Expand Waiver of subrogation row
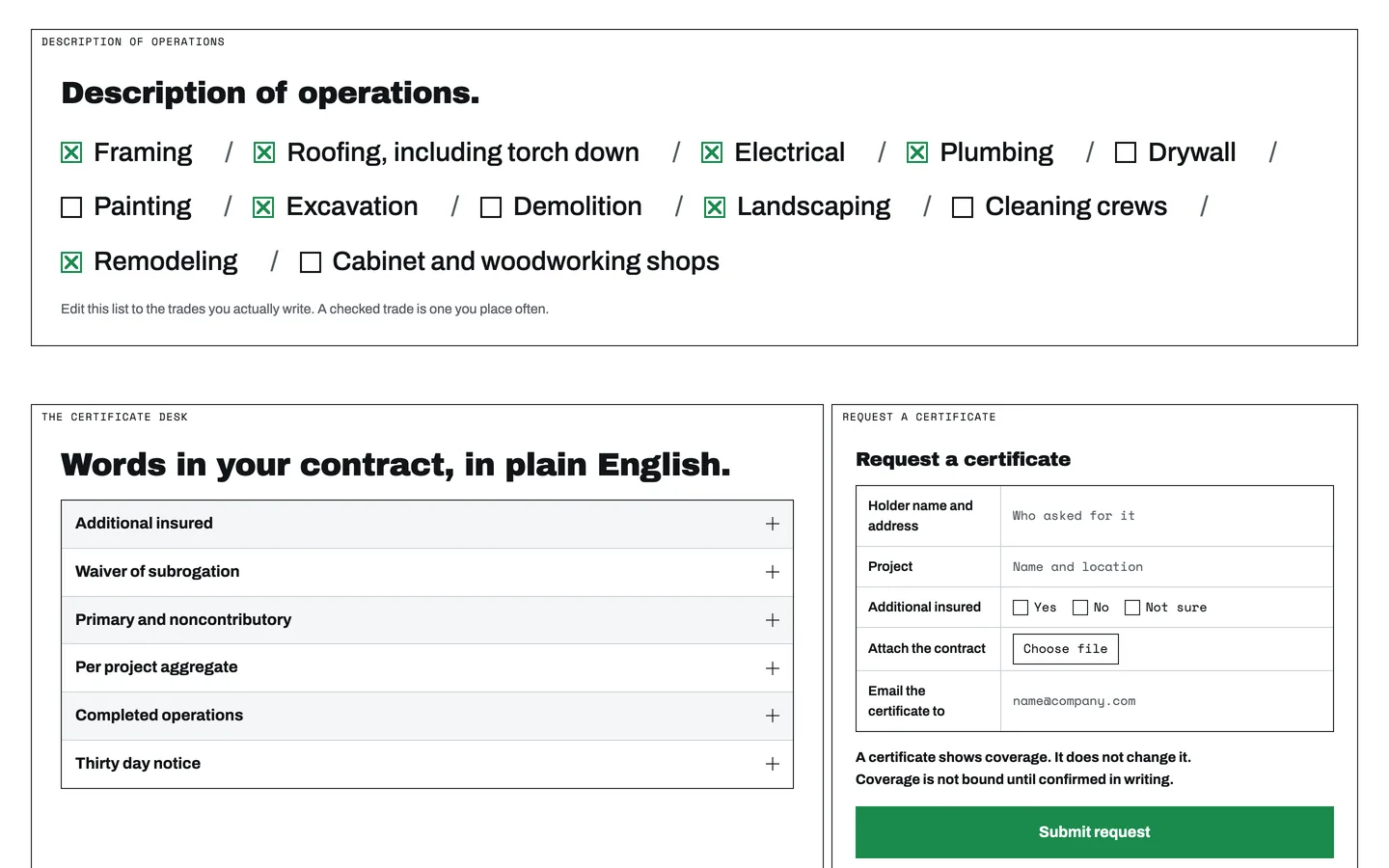 (x=427, y=572)
